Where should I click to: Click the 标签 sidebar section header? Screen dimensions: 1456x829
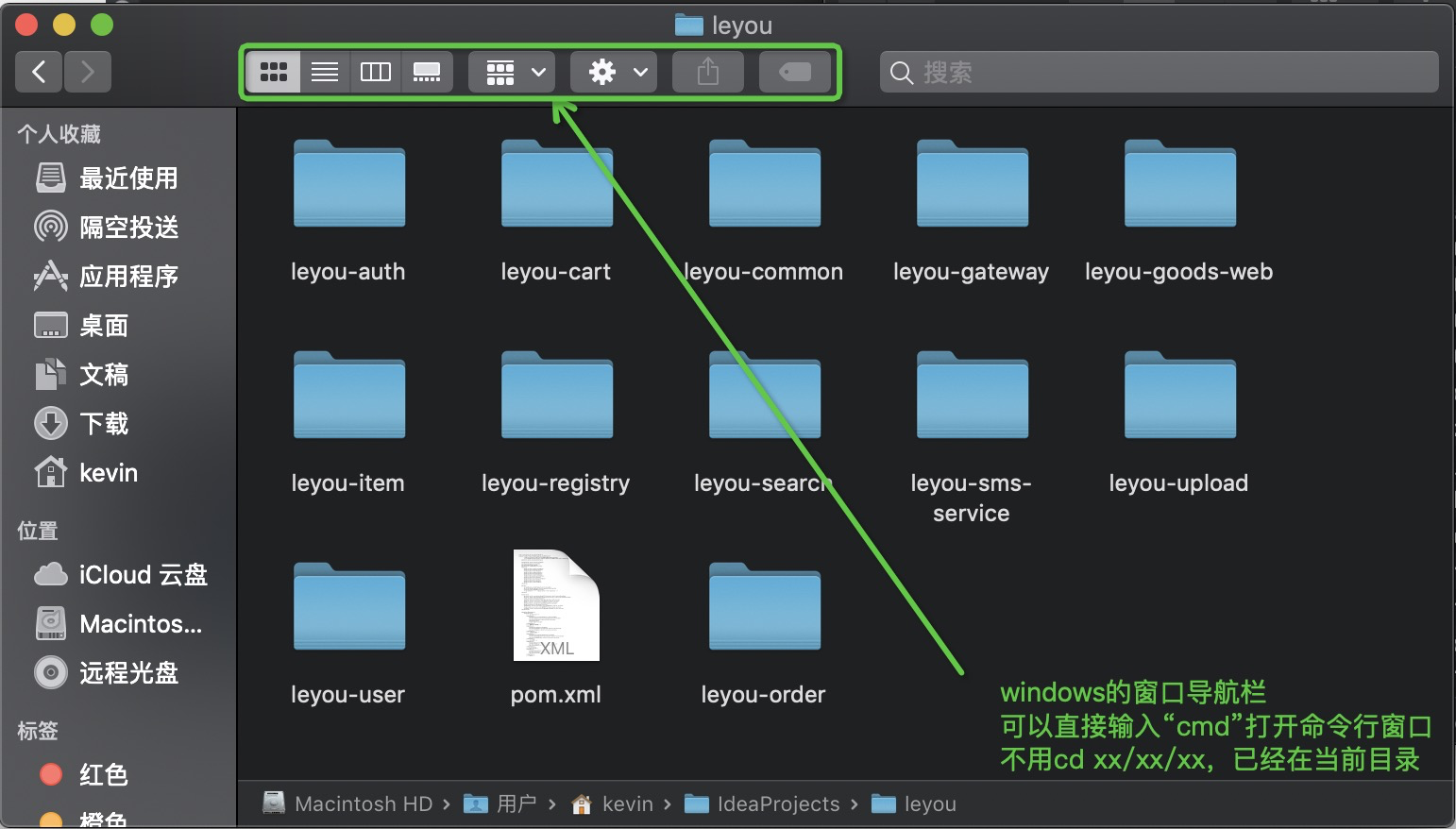(38, 731)
